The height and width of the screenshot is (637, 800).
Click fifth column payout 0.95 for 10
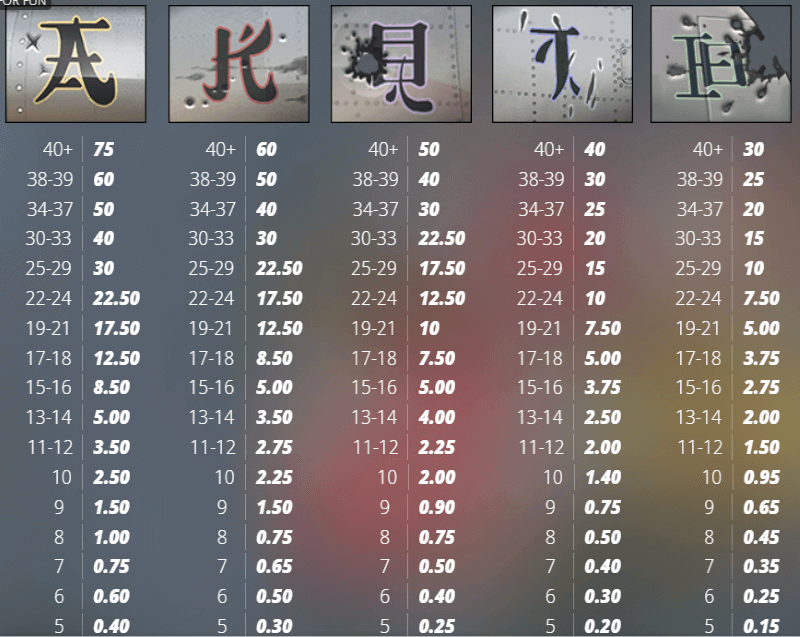762,477
